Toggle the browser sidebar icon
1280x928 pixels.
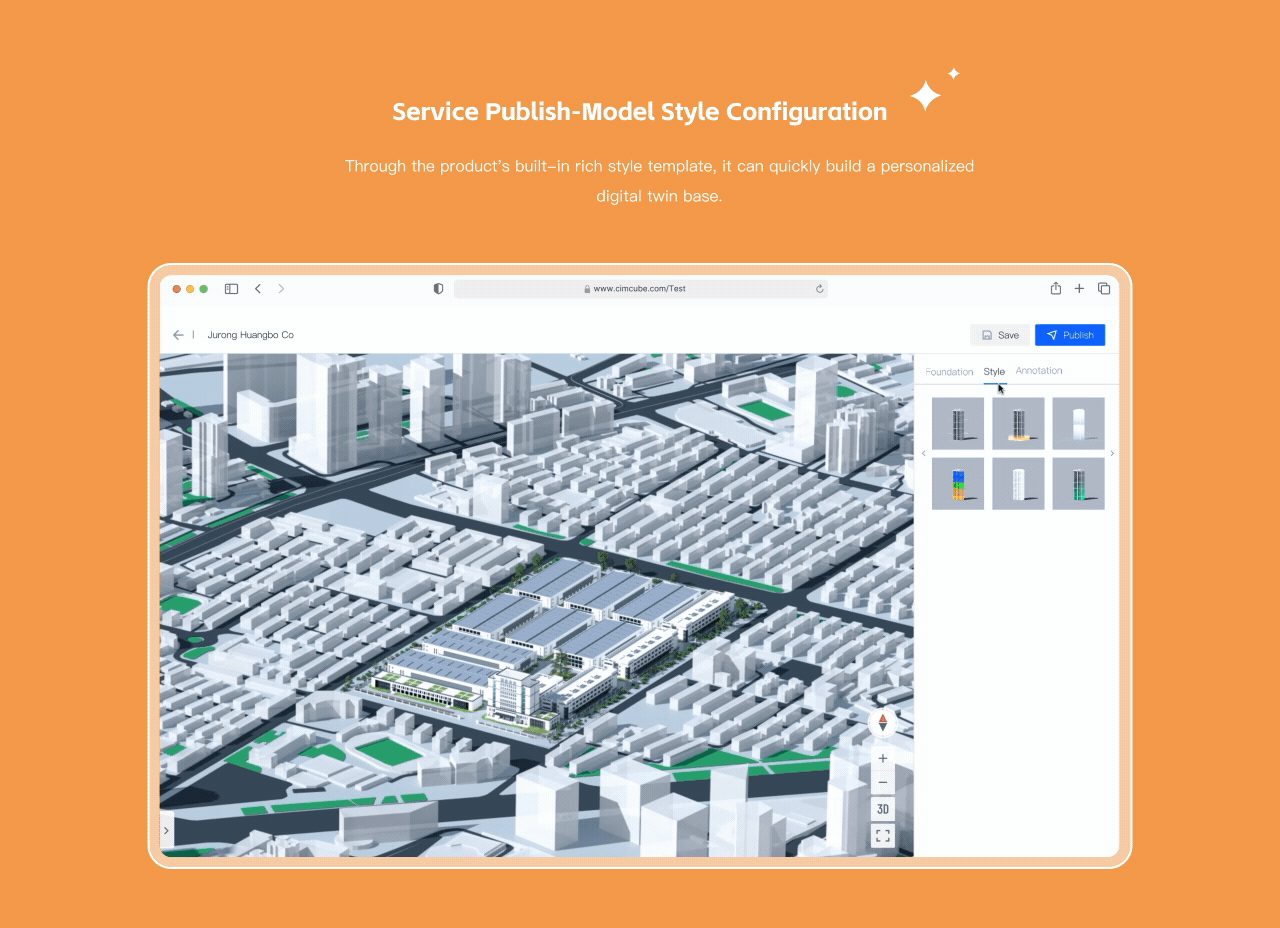231,289
